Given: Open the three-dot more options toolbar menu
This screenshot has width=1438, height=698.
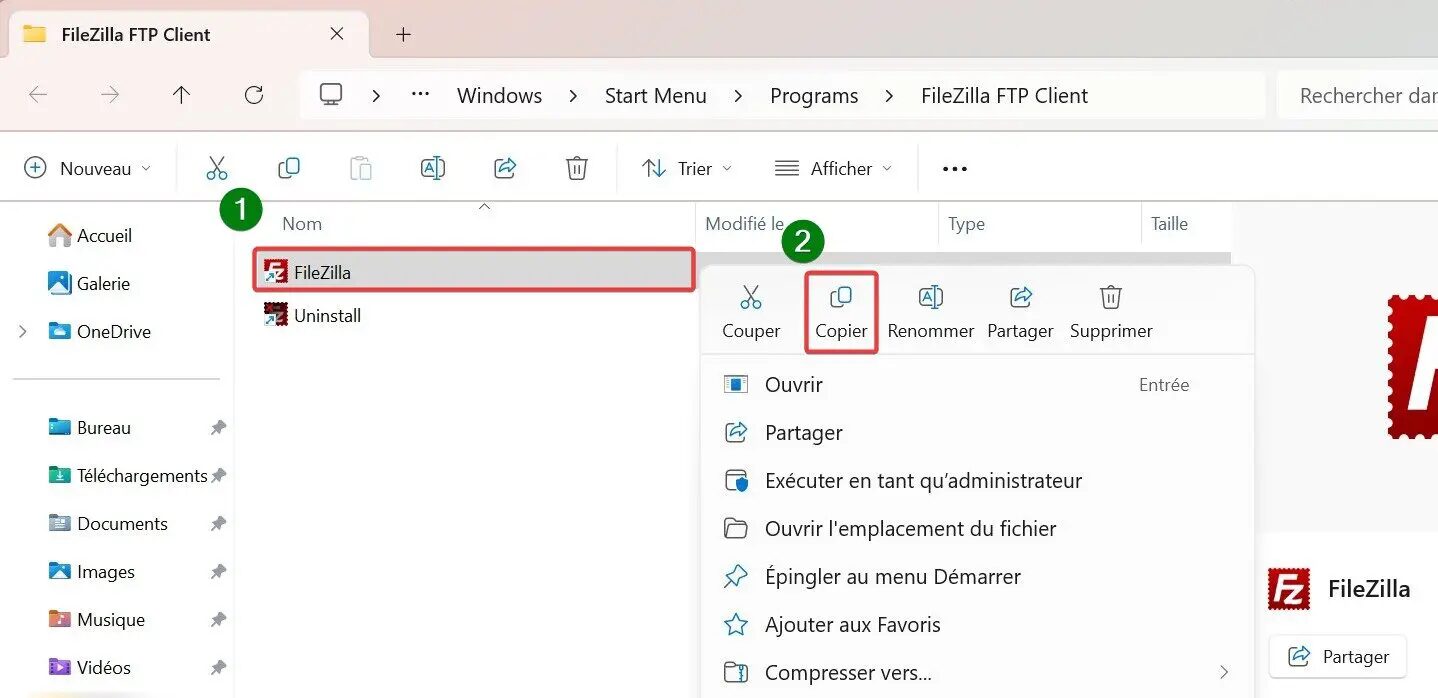Looking at the screenshot, I should click(955, 169).
